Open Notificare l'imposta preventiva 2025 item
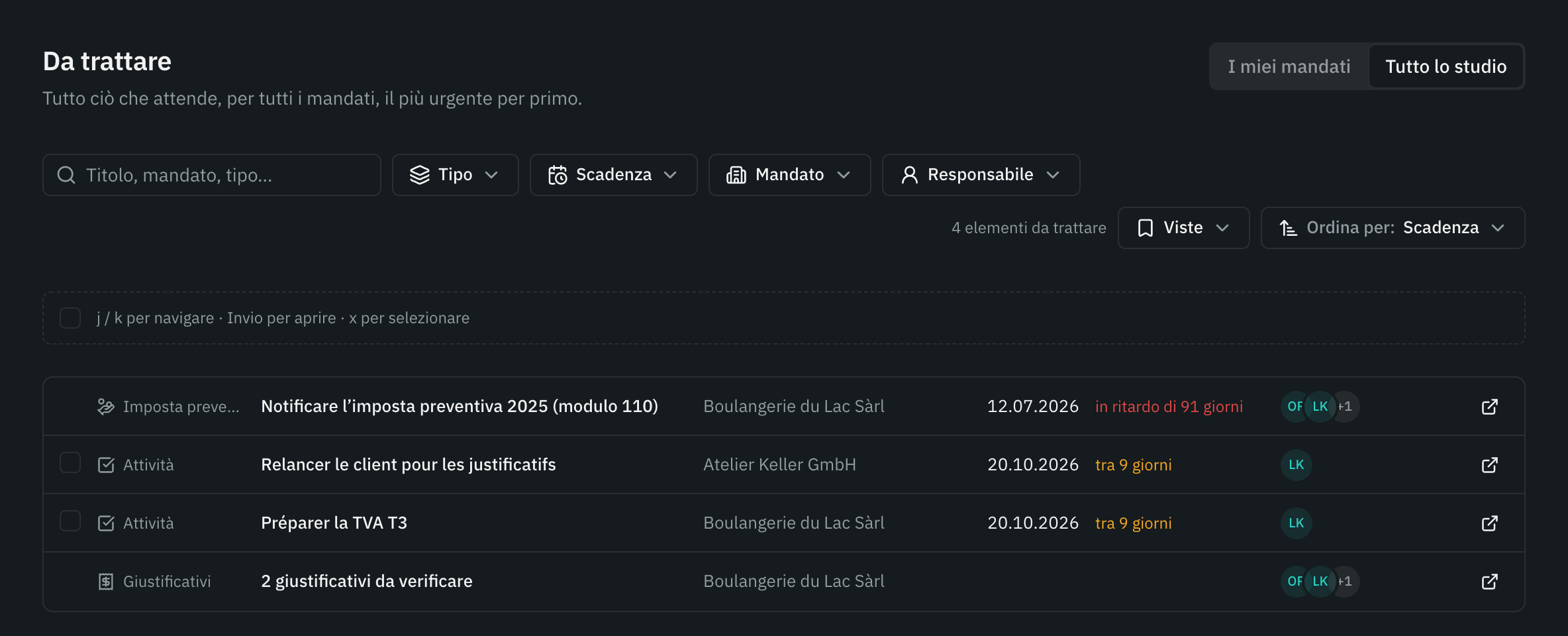 (460, 406)
